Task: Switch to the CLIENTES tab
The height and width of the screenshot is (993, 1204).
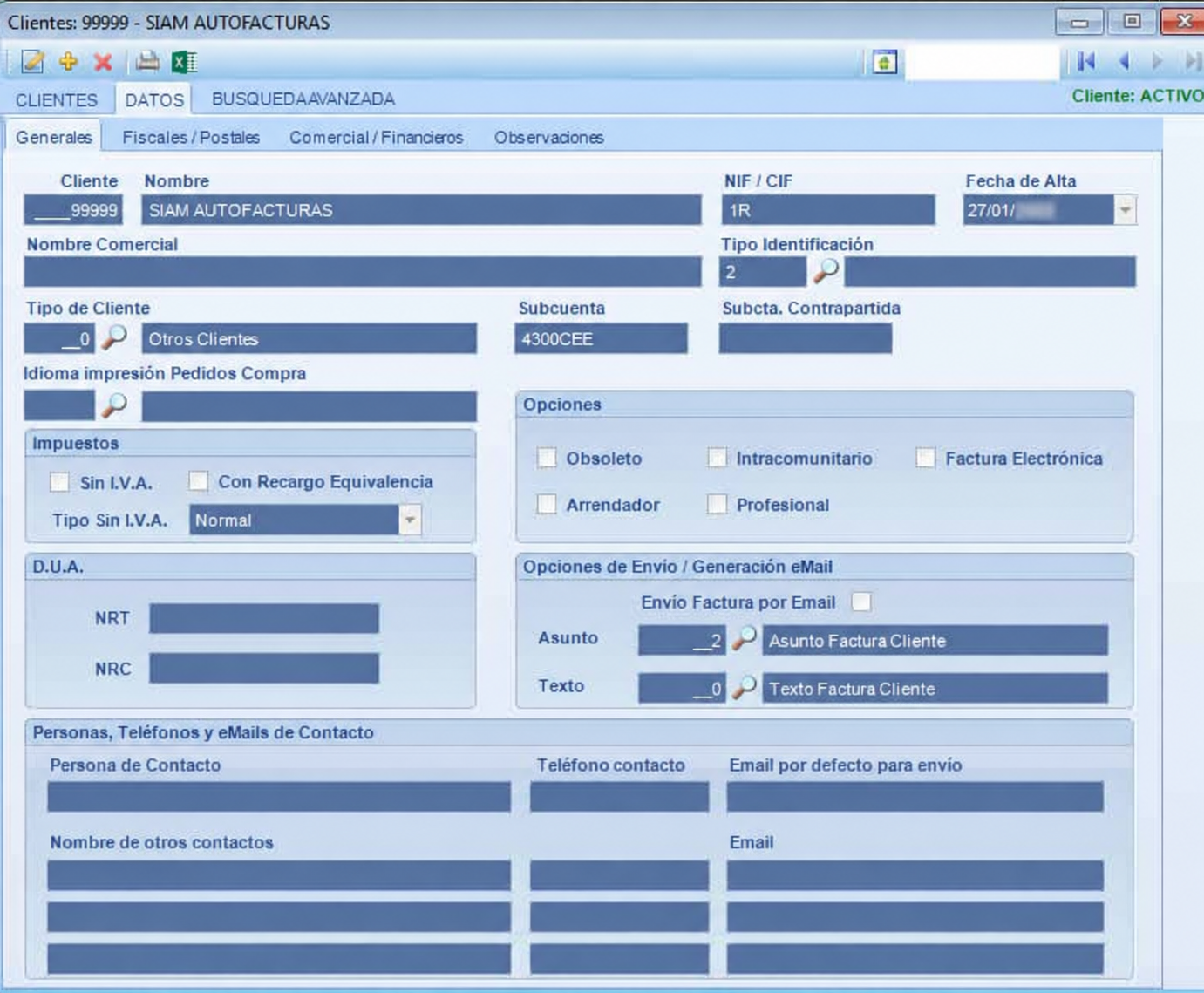Action: tap(57, 99)
